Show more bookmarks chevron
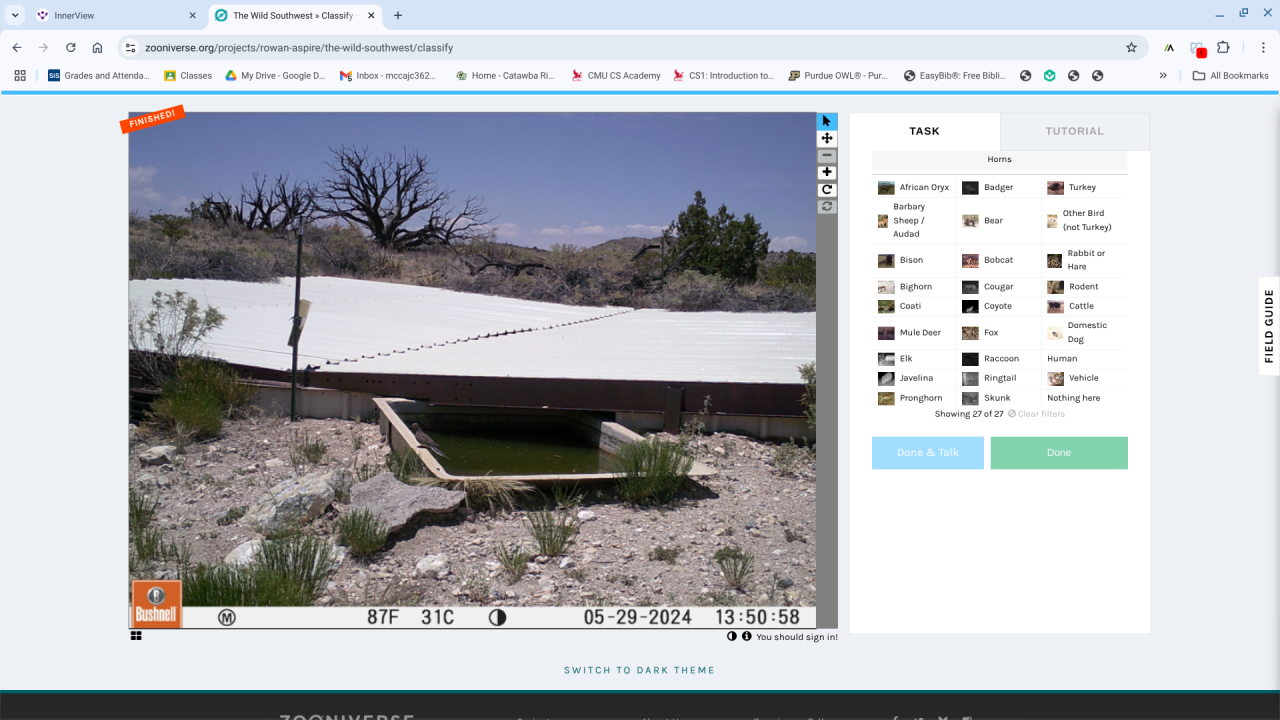The height and width of the screenshot is (720, 1280). coord(1163,75)
